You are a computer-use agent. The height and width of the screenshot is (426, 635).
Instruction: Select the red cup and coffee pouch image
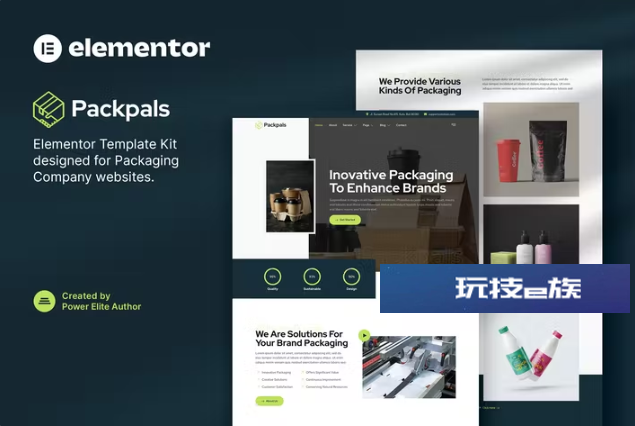531,149
